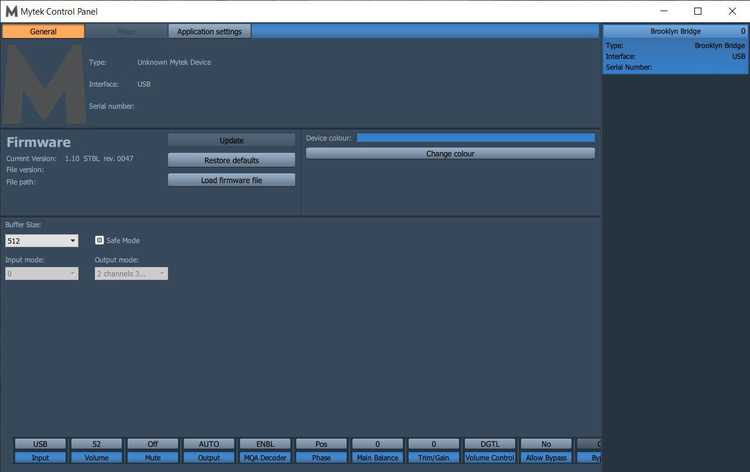Screen dimensions: 750x472
Task: Toggle the Off value above Mute
Action: [153, 444]
